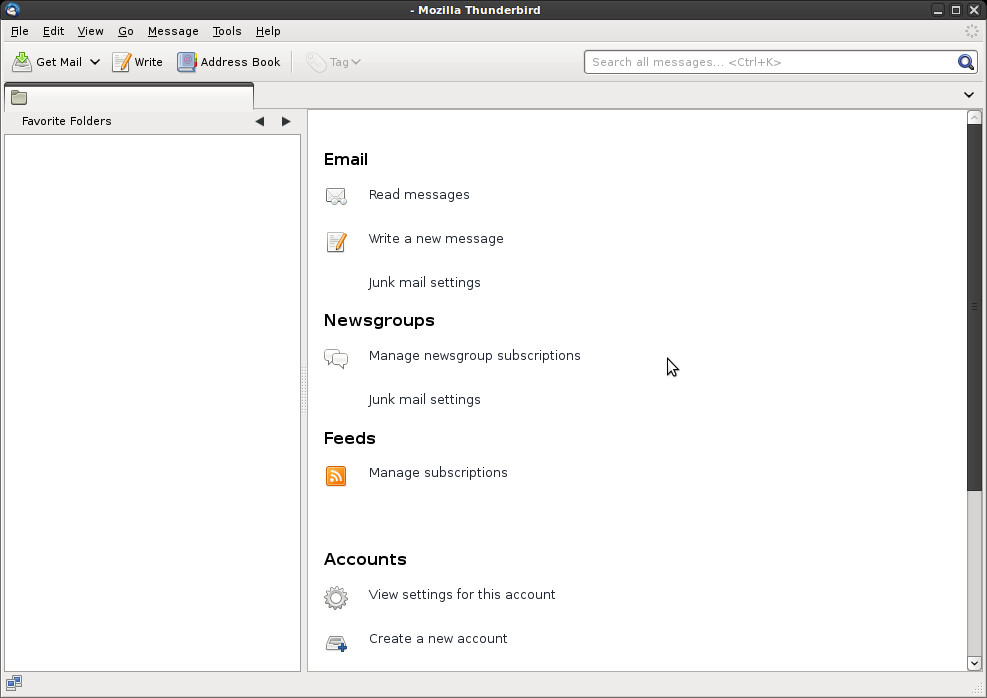
Task: Open the Get Mail dropdown arrow
Action: [x=95, y=62]
